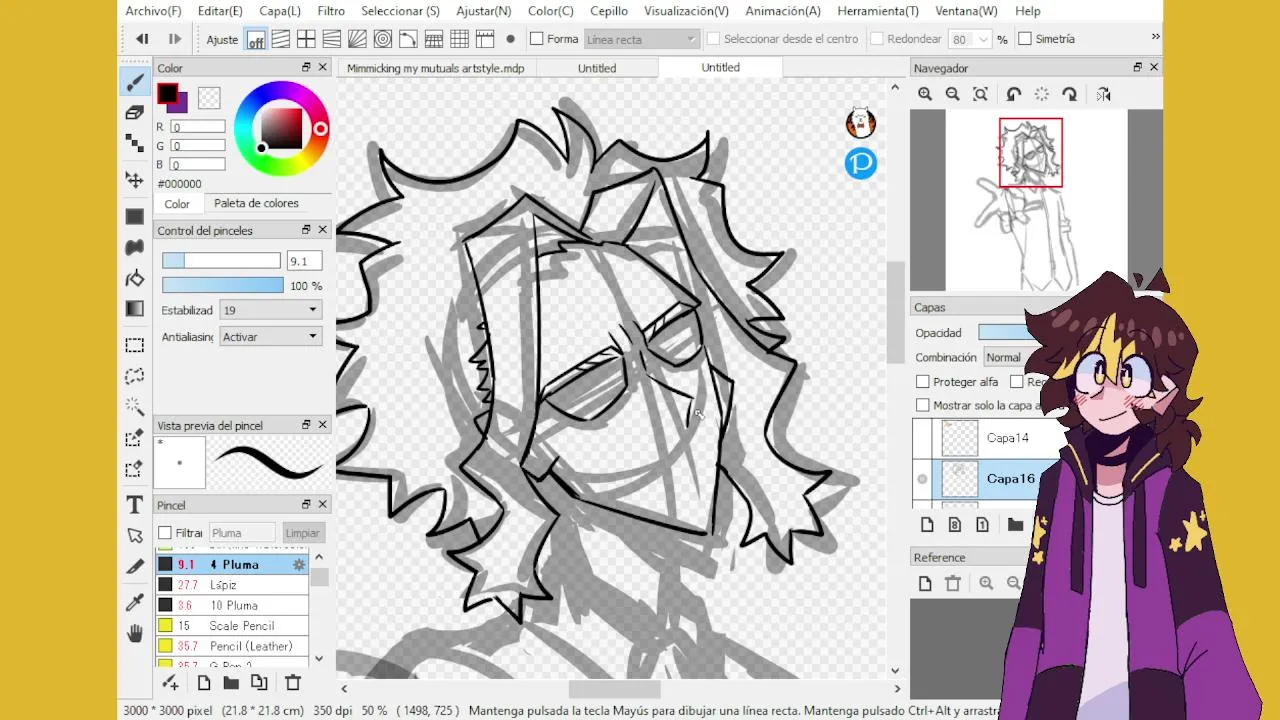
Task: Select the Hand pan tool
Action: click(135, 633)
